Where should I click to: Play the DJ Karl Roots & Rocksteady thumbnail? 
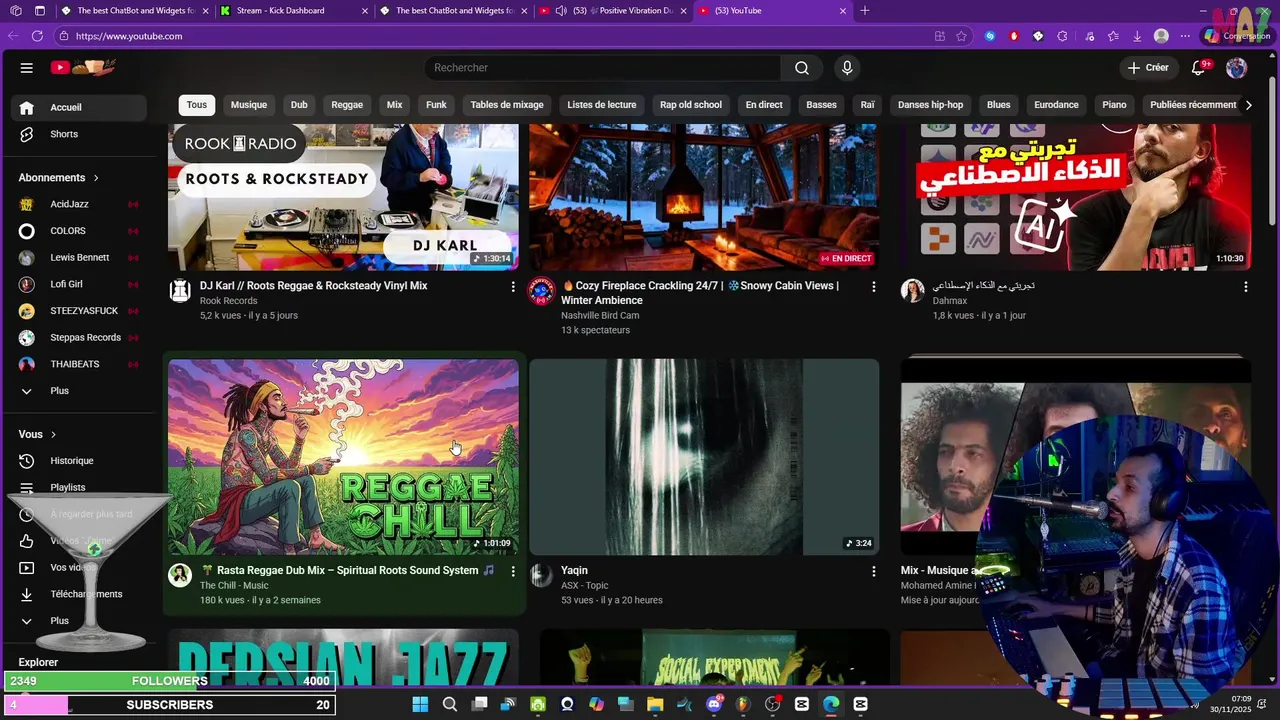[343, 197]
